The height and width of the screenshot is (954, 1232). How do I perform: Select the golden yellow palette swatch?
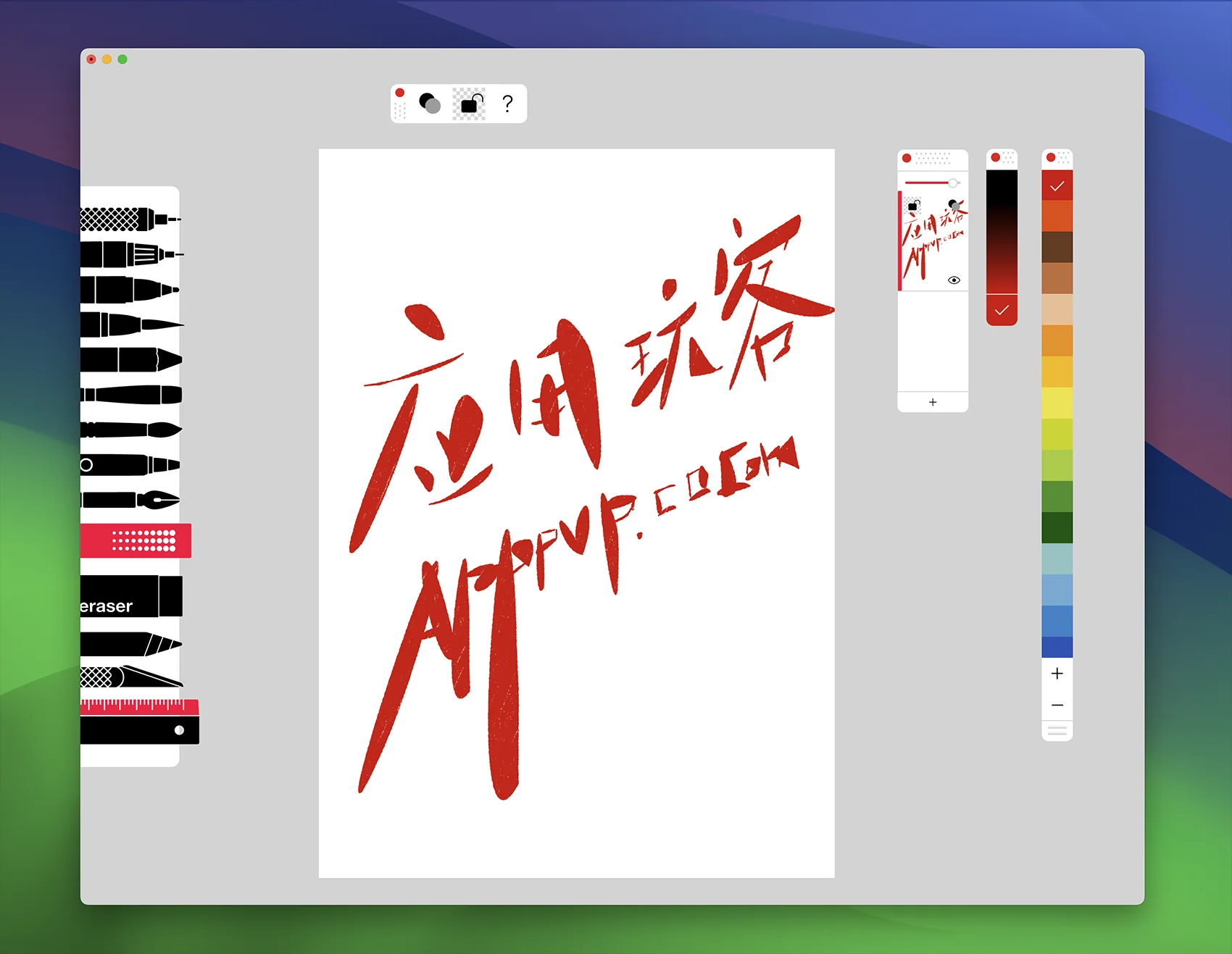click(1057, 372)
